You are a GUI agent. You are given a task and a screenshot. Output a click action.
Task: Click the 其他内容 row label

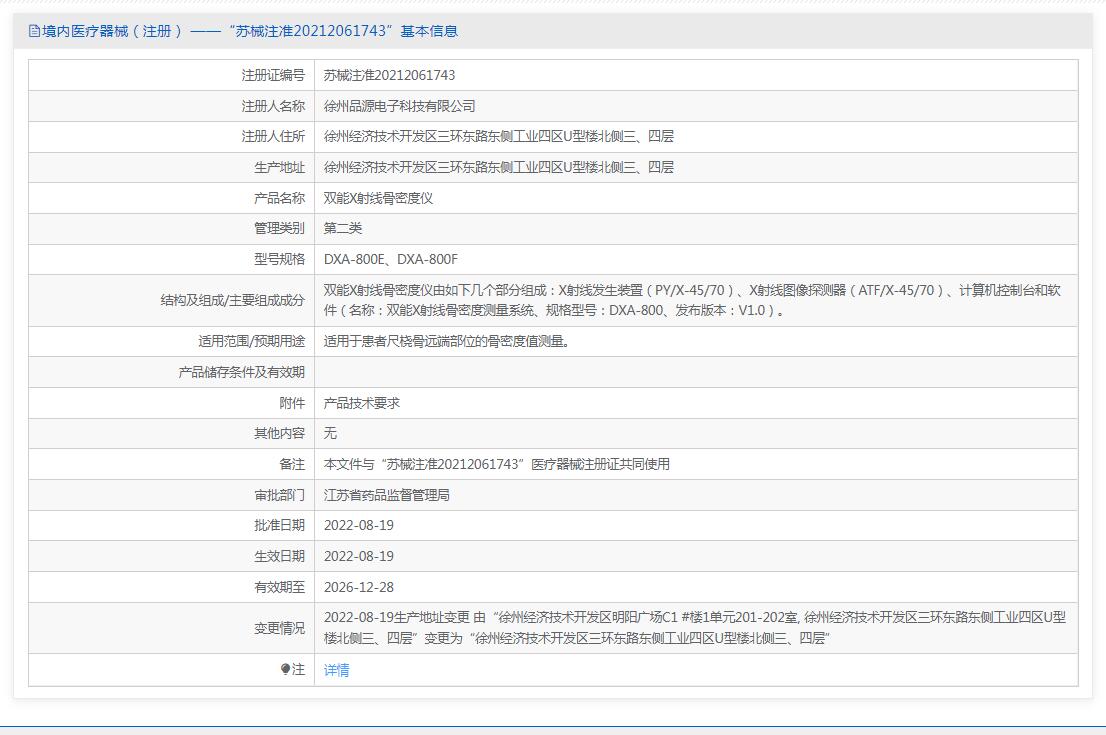pos(279,433)
